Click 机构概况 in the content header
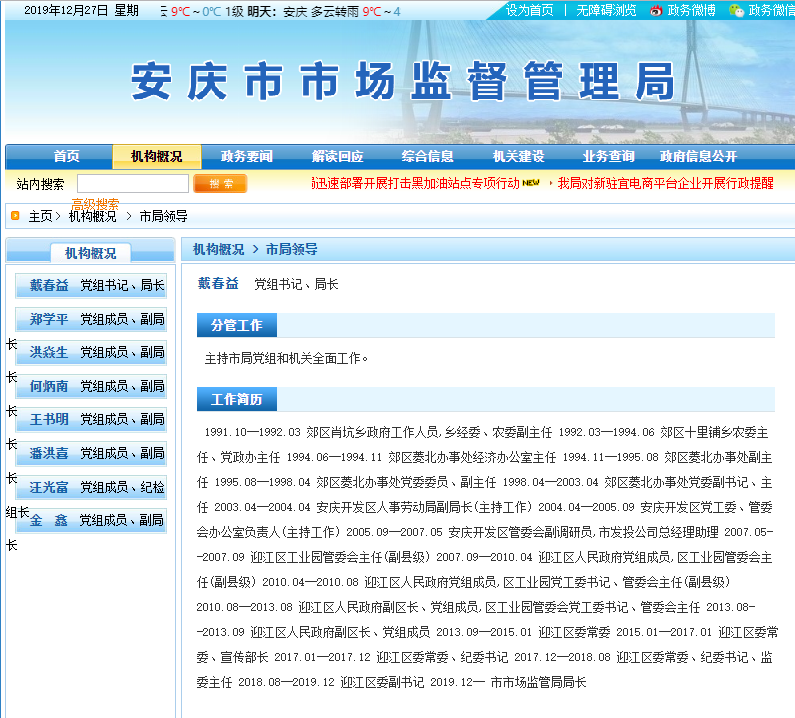The image size is (795, 718). tap(219, 249)
